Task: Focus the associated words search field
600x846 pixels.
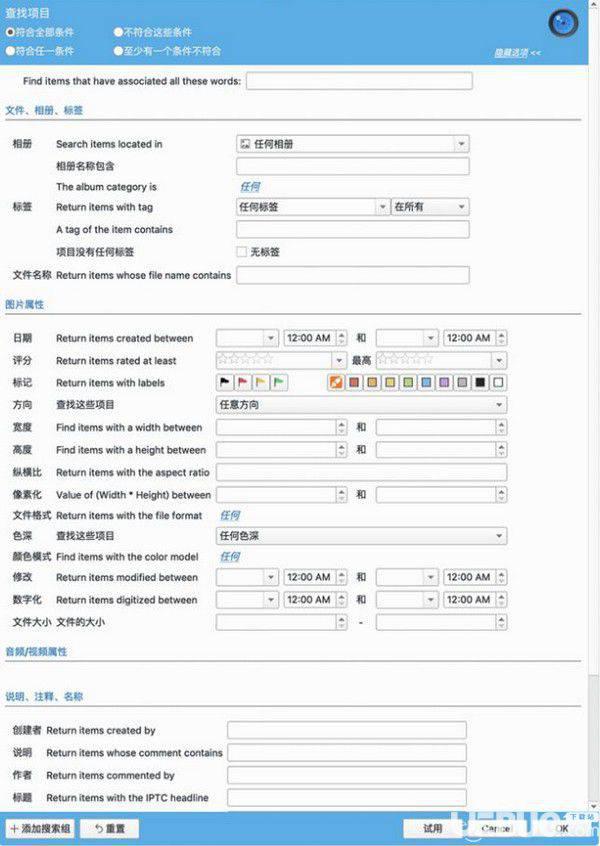Action: (359, 81)
